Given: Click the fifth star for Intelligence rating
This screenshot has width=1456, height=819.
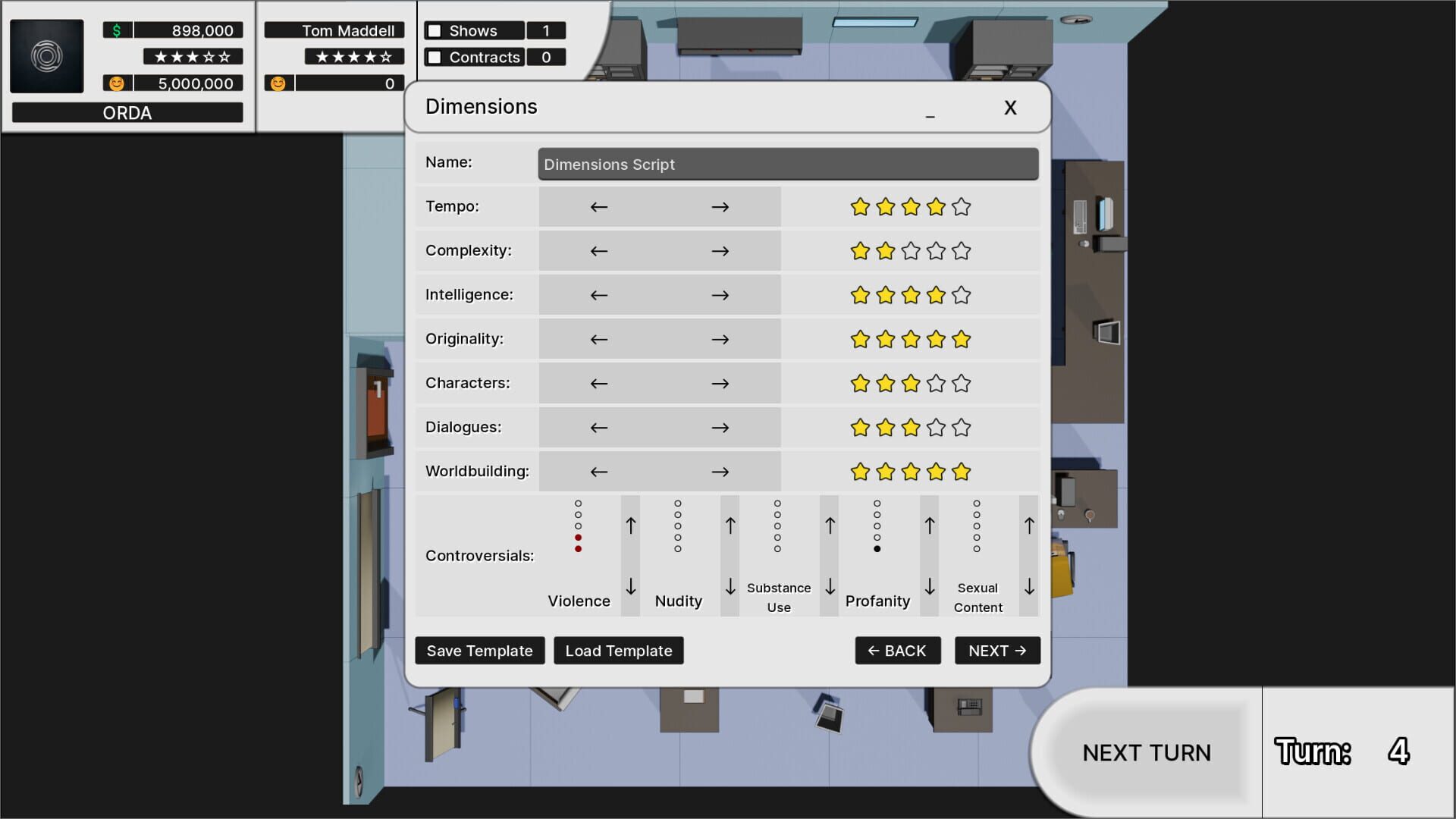Looking at the screenshot, I should point(961,294).
